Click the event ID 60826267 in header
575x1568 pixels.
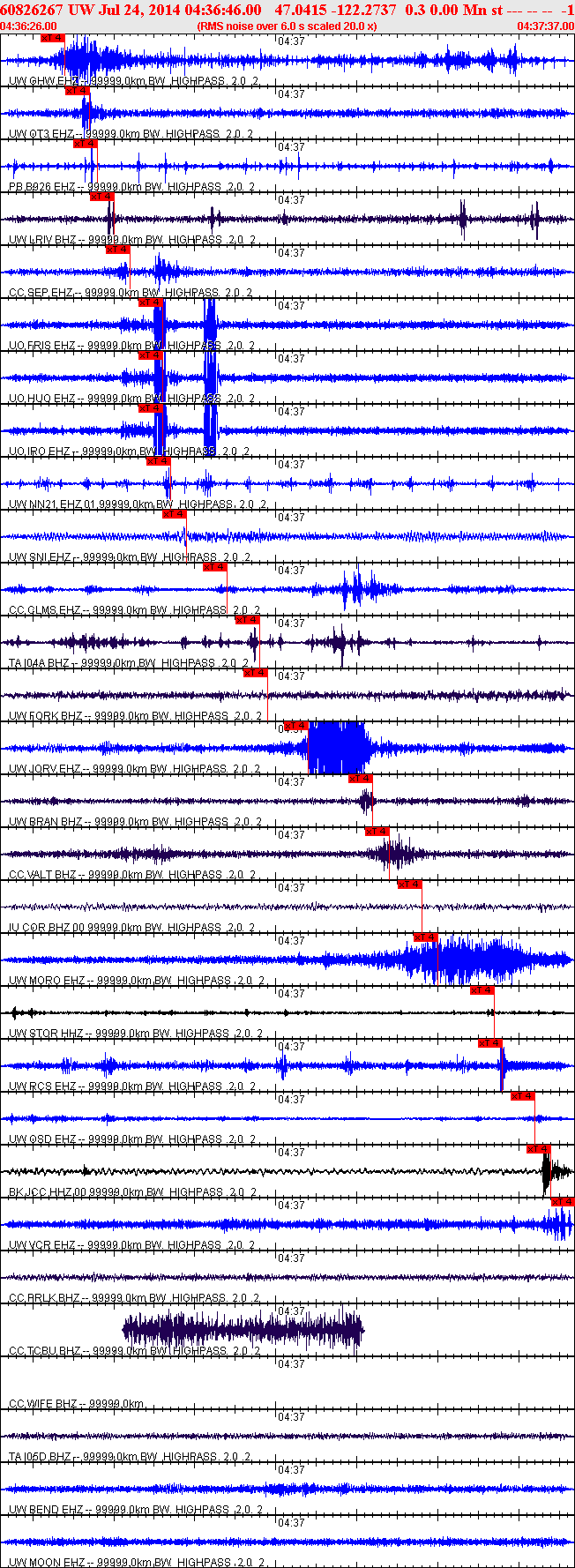(x=32, y=10)
